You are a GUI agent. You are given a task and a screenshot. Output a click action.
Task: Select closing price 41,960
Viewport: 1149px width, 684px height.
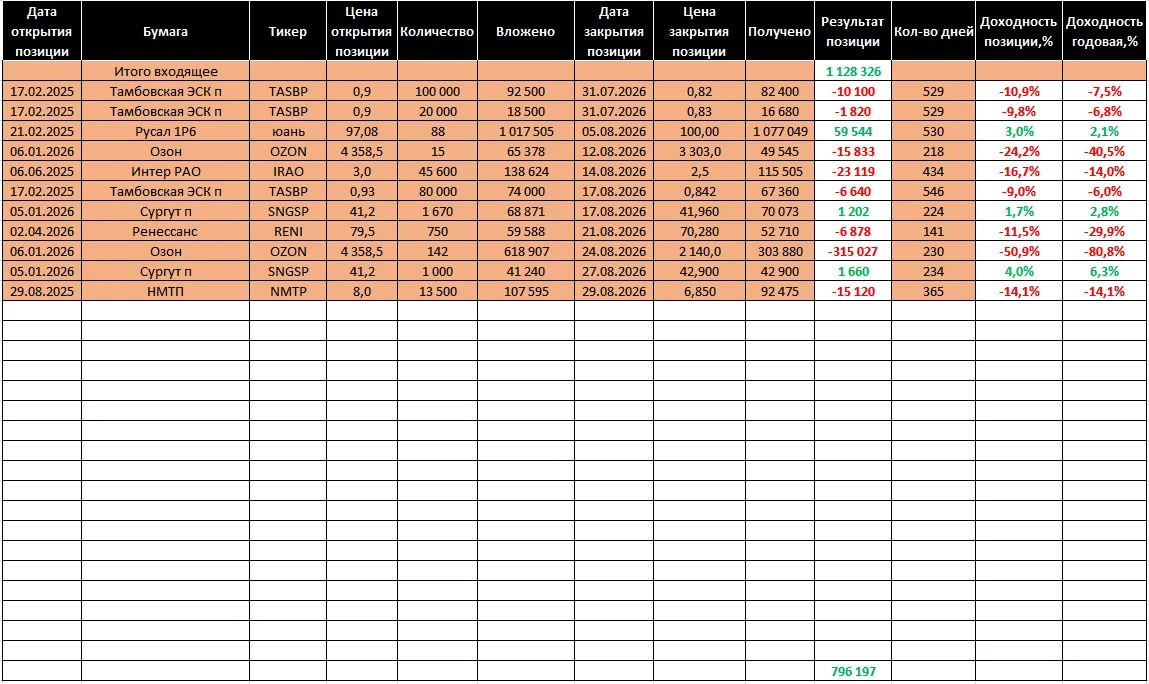click(x=699, y=212)
